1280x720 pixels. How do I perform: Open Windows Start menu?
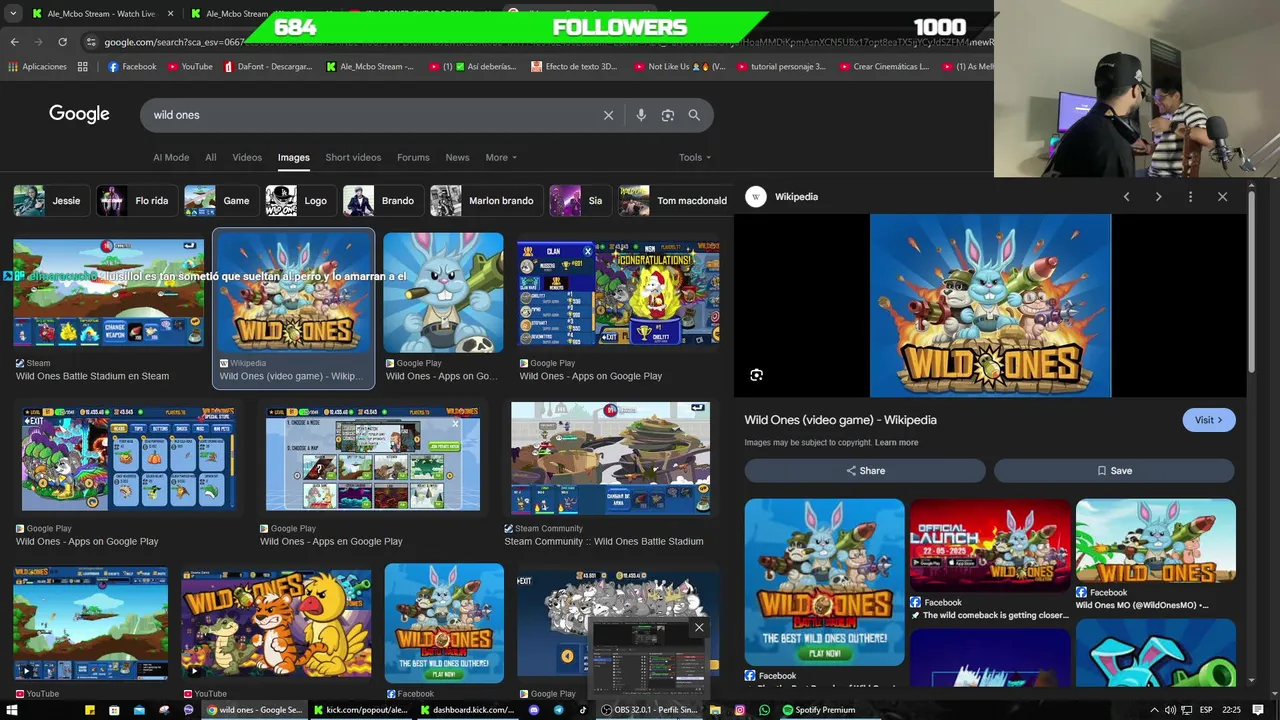[x=14, y=710]
